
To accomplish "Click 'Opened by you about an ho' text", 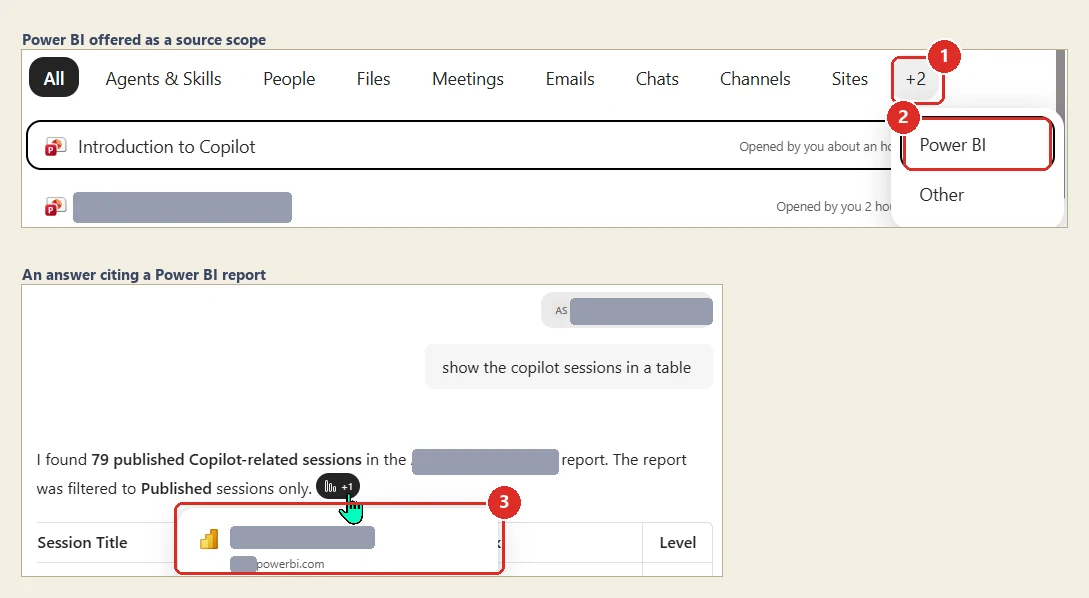I will tap(815, 147).
